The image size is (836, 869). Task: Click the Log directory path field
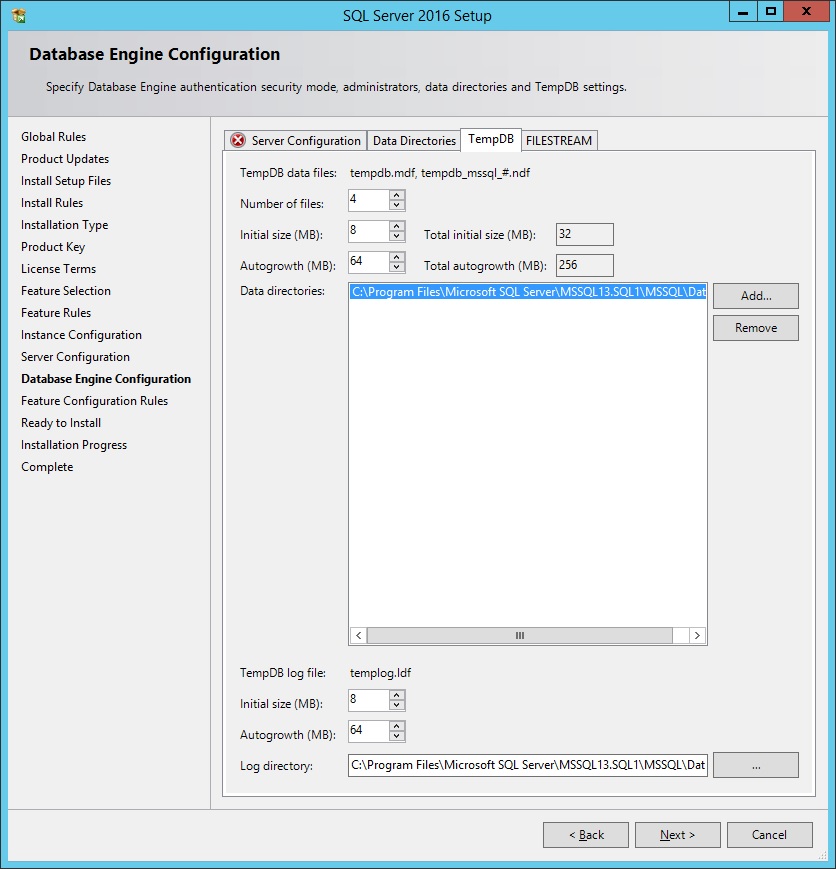(x=528, y=765)
